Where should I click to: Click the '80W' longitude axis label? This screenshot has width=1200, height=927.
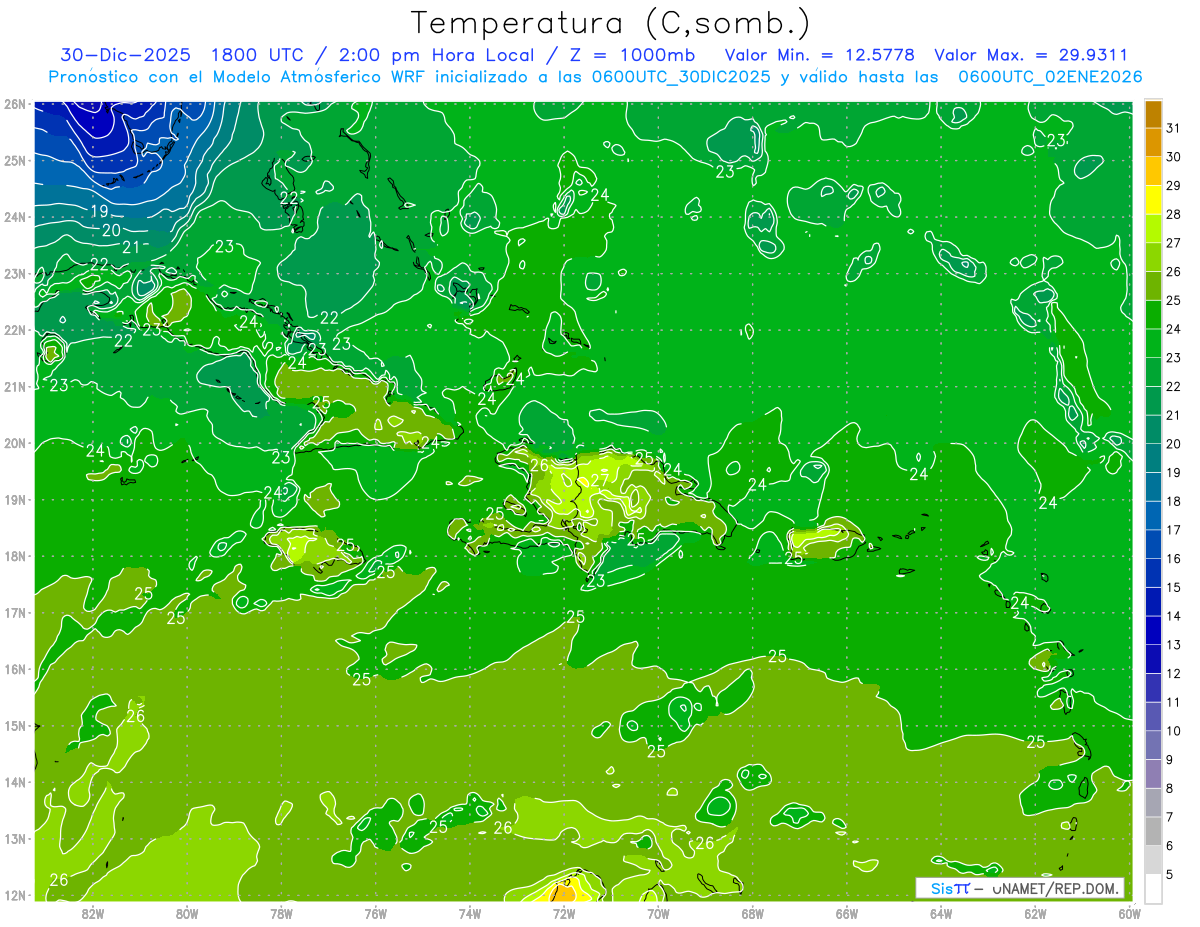pyautogui.click(x=187, y=912)
